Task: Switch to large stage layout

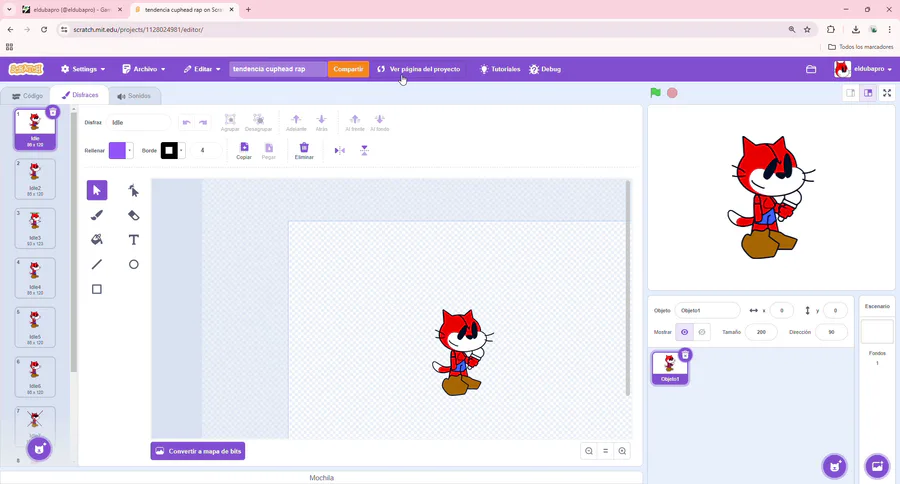Action: [868, 93]
